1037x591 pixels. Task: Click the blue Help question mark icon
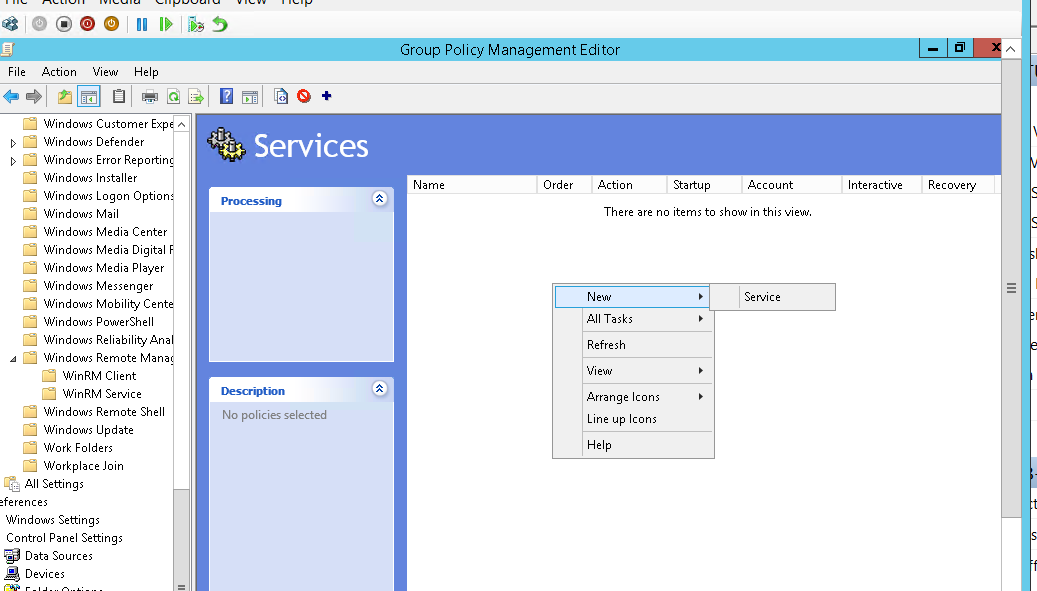[x=226, y=97]
